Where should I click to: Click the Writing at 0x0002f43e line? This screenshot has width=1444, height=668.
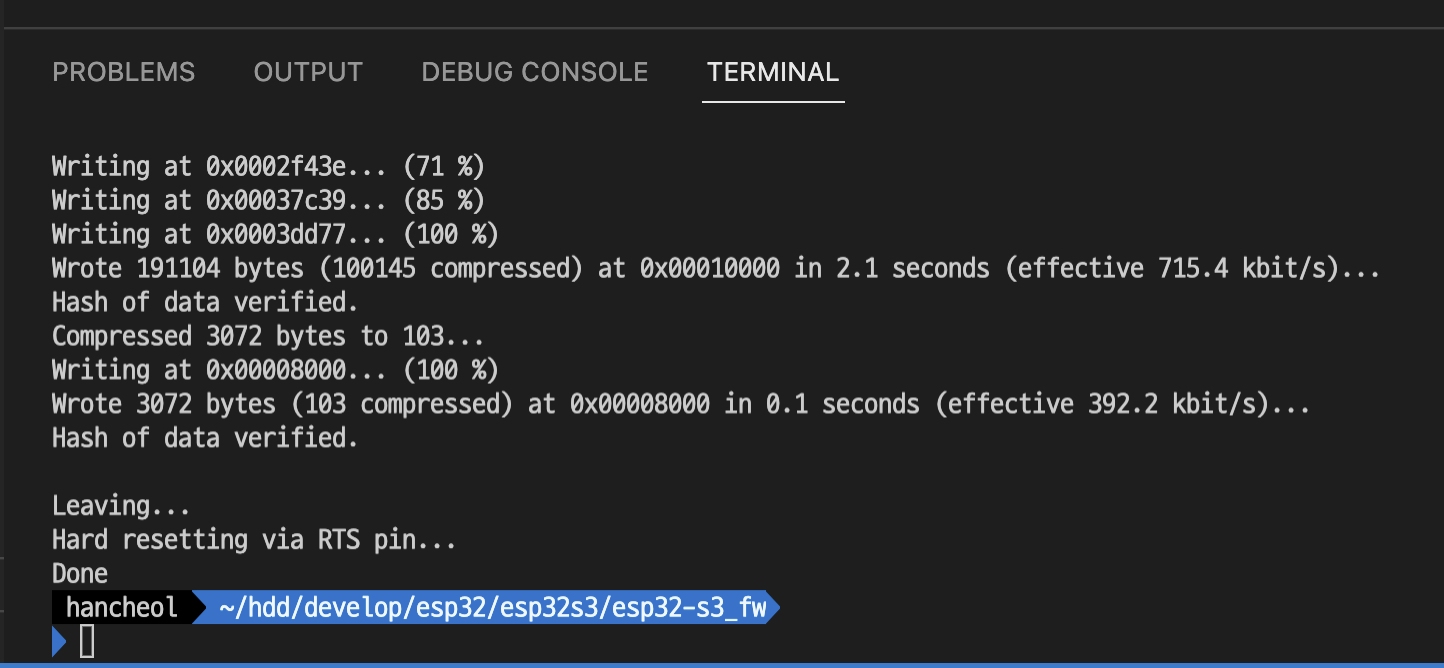pyautogui.click(x=267, y=165)
